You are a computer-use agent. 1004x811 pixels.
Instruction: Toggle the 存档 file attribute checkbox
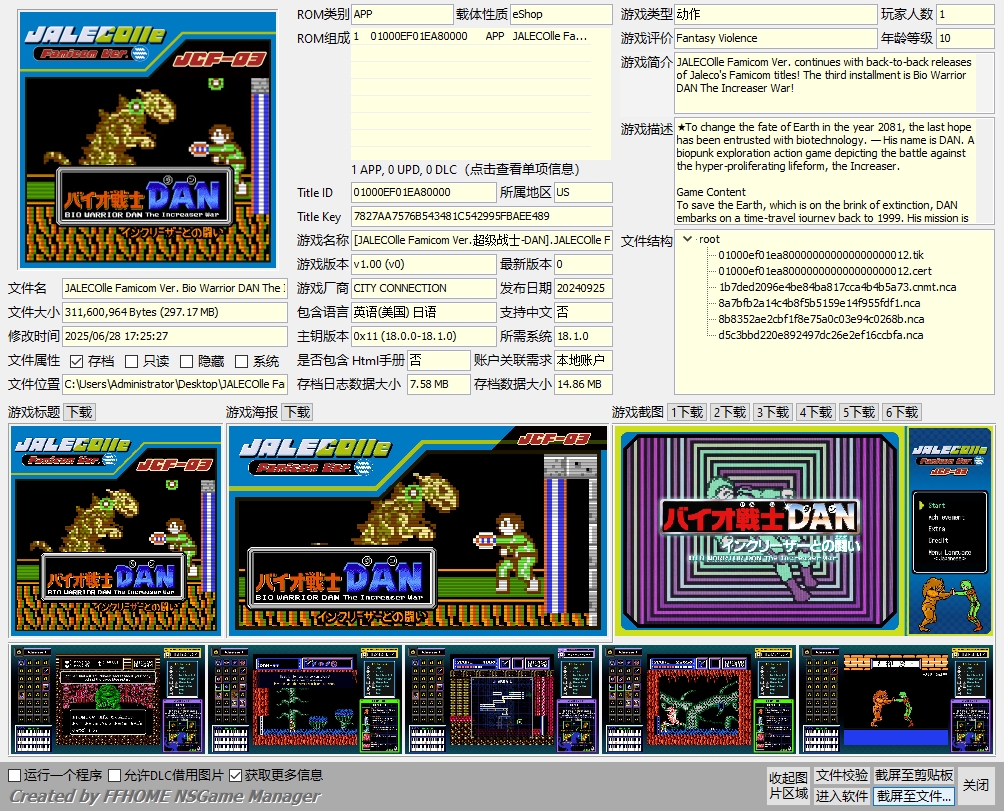point(76,362)
